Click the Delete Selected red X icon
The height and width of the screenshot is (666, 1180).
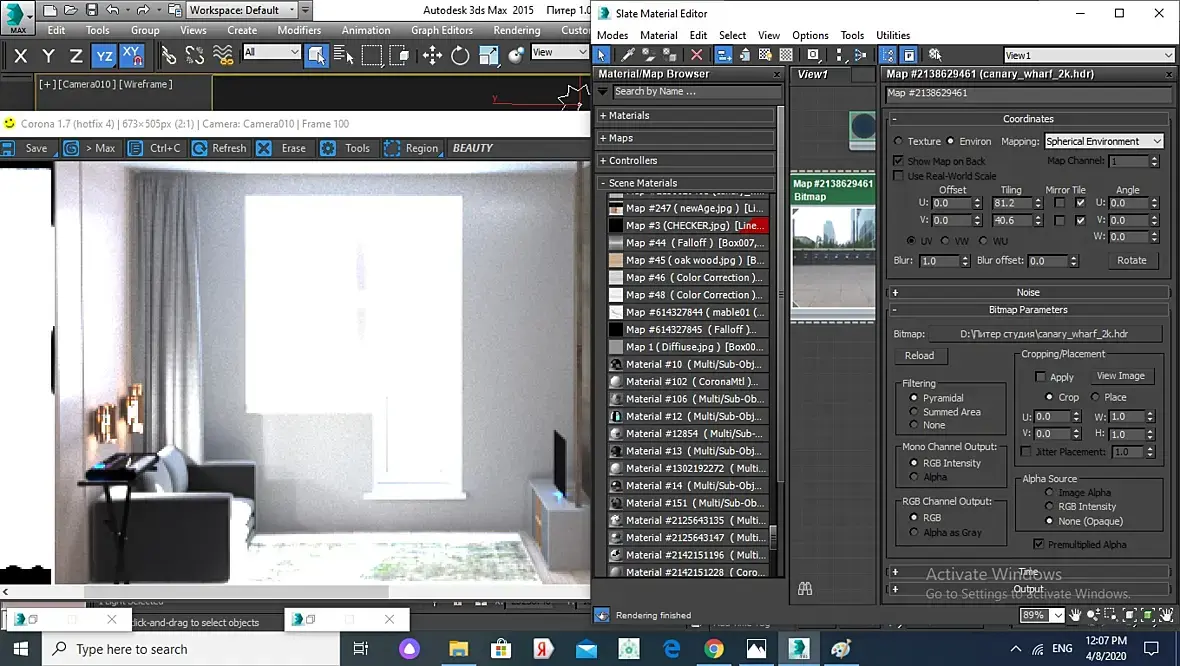point(697,55)
